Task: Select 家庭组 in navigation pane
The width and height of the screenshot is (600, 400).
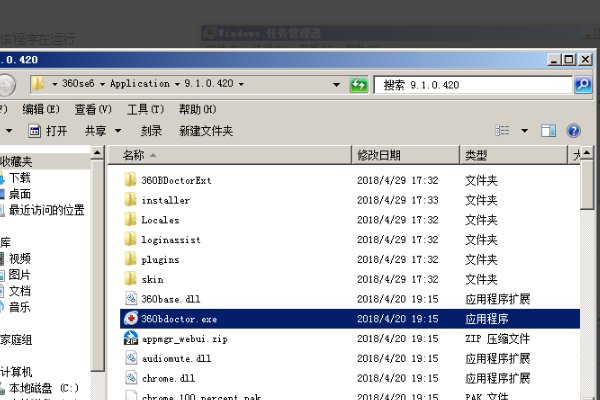Action: pos(16,340)
